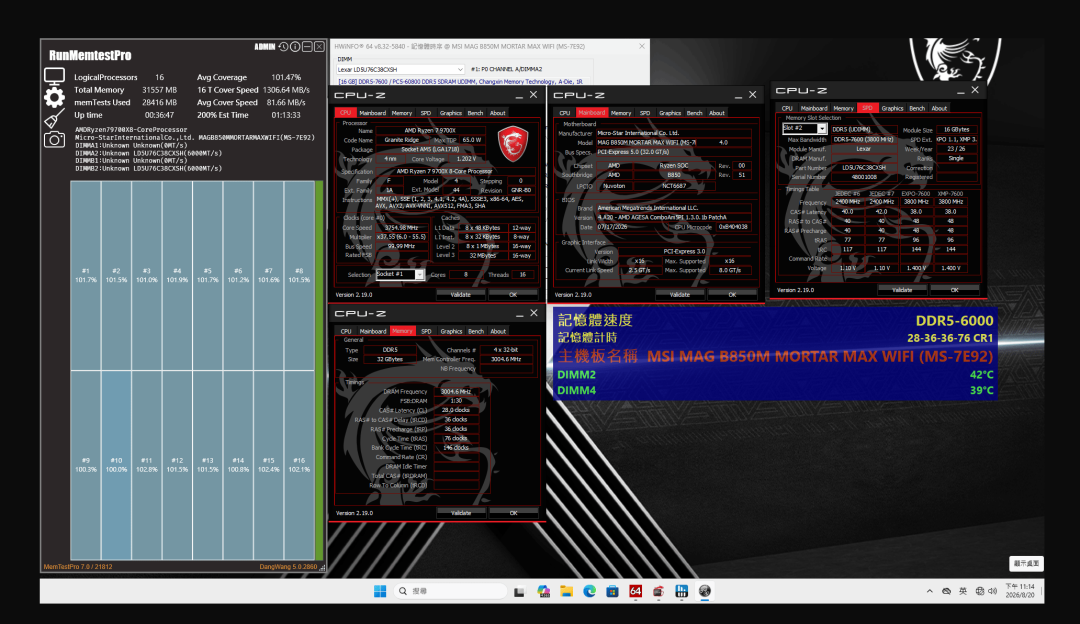This screenshot has width=1080, height=624.
Task: Take a screenshot with RunMemtestPro camera icon
Action: point(54,139)
